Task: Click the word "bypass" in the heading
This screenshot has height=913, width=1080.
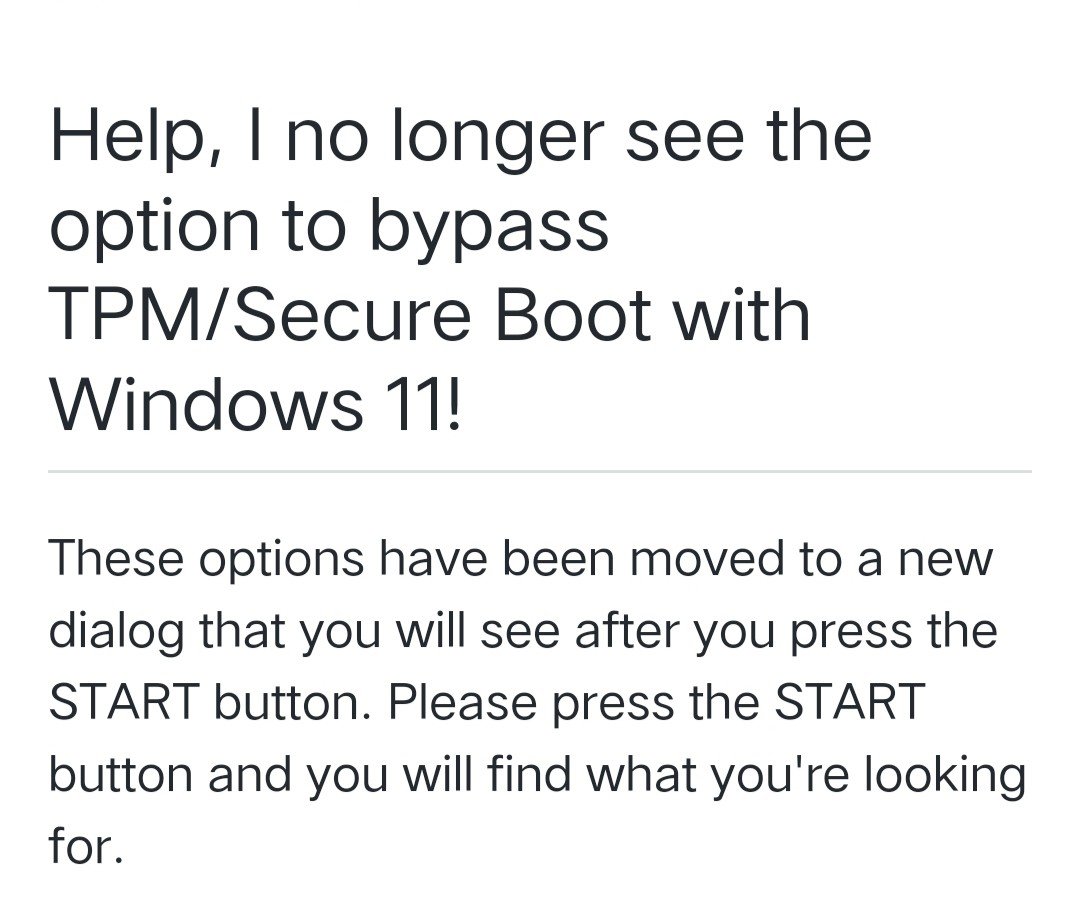Action: click(x=488, y=228)
